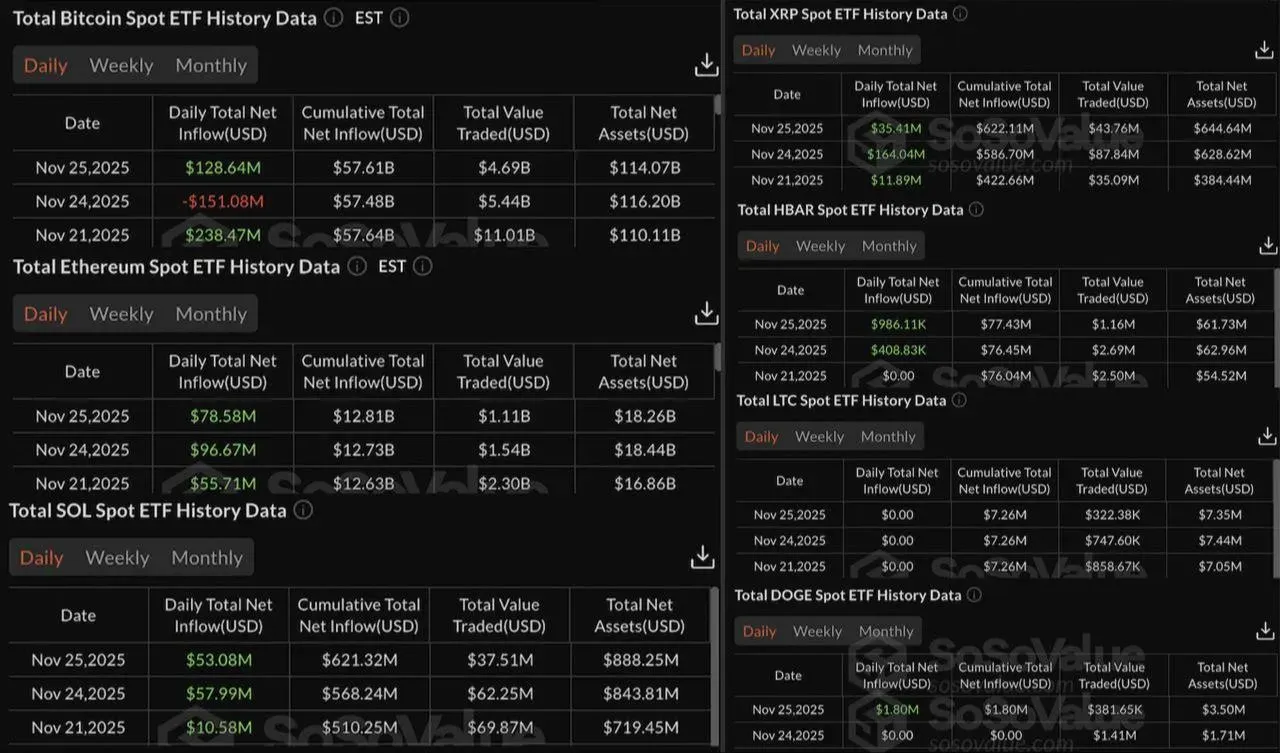
Task: Select Monthly view for SOL ETF
Action: click(x=207, y=557)
